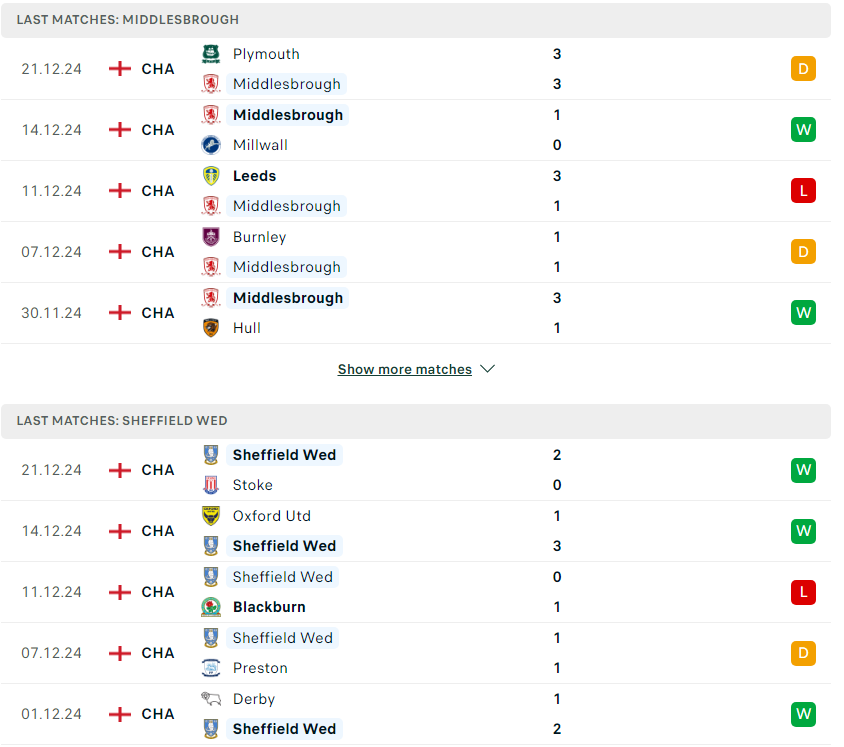This screenshot has width=844, height=747.
Task: Click the win badge for Stoke match
Action: 803,470
